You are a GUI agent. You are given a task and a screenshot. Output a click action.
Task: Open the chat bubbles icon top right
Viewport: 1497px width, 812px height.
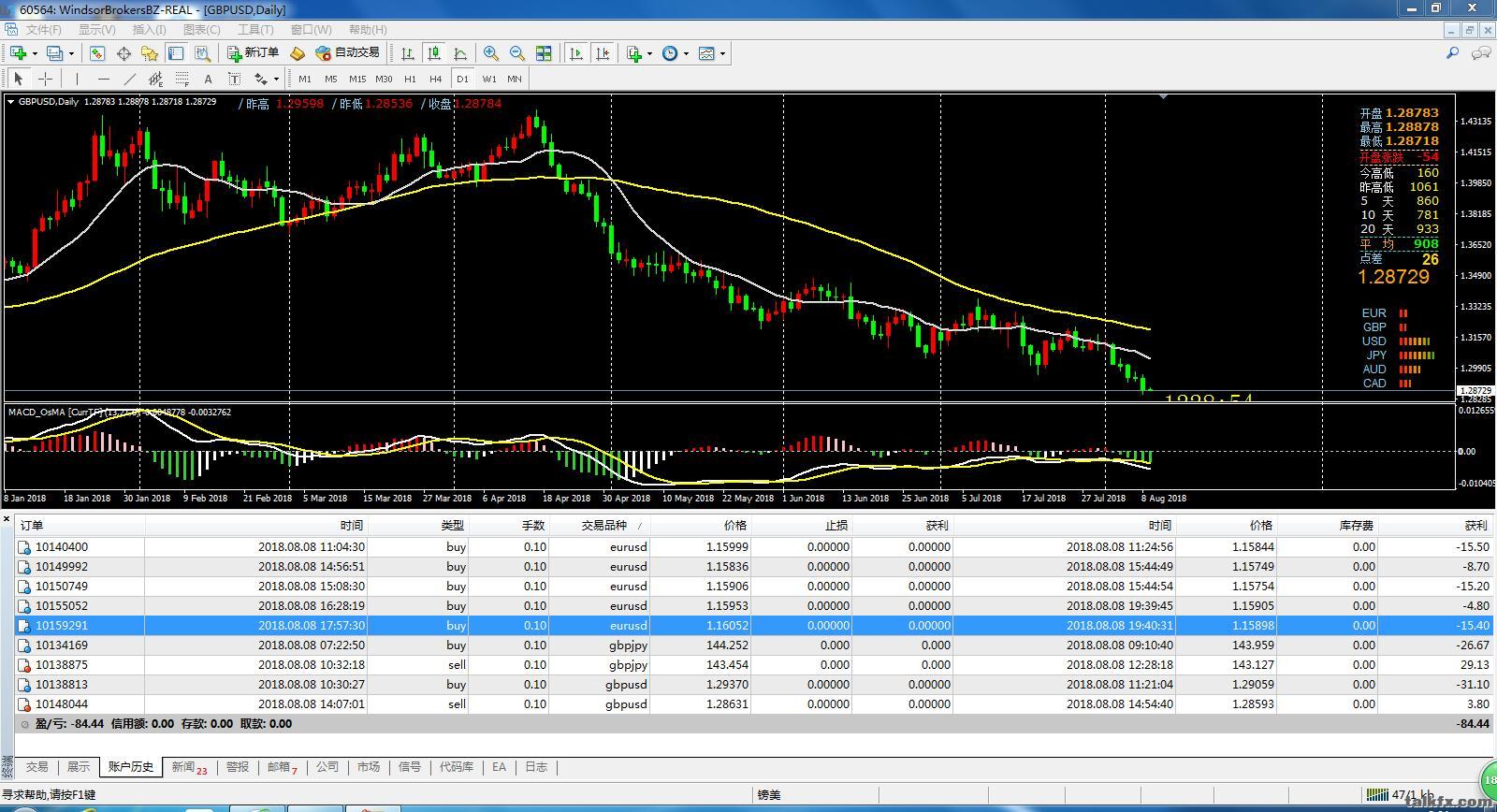tap(1481, 53)
